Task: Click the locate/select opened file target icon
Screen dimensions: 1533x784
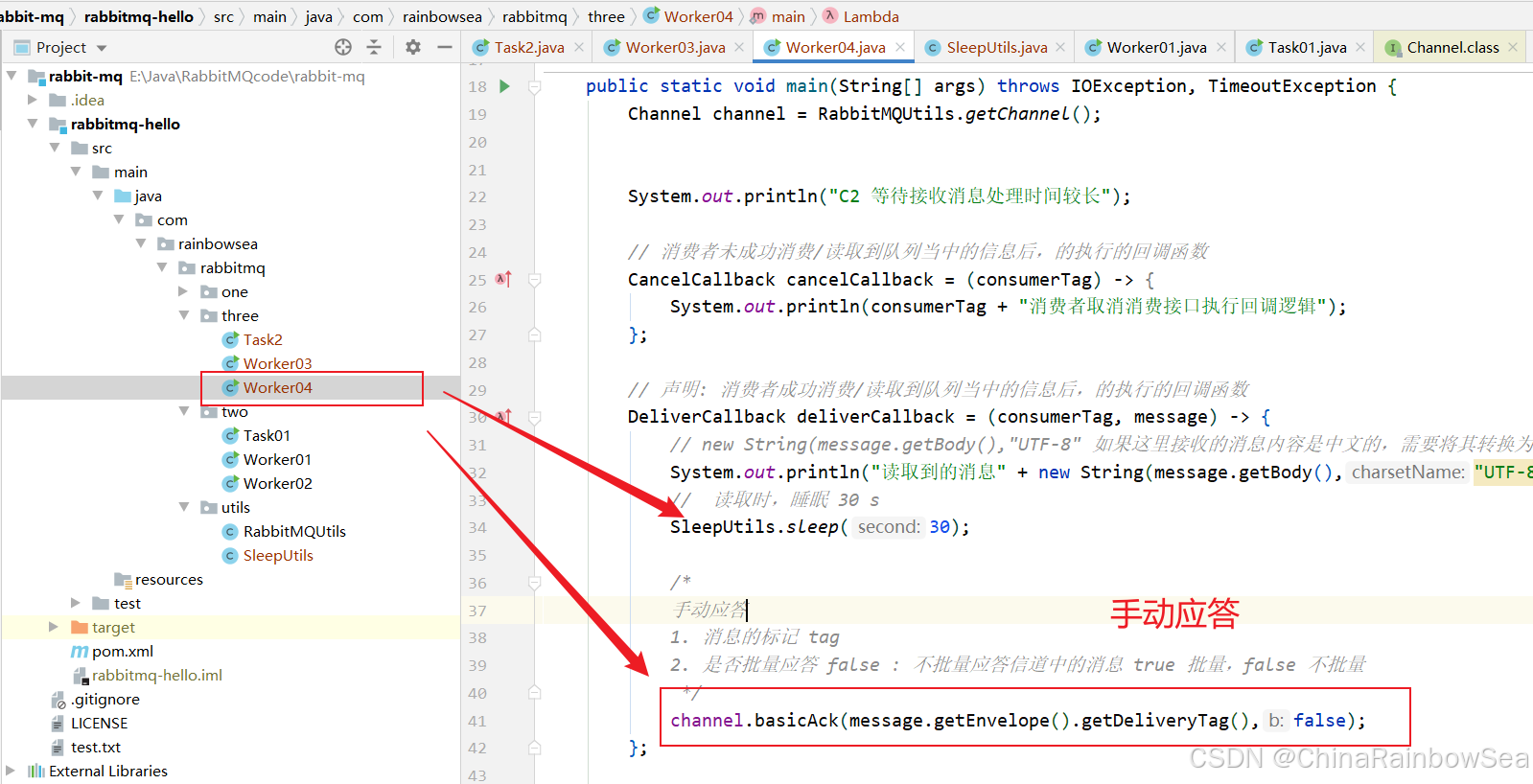Action: (x=343, y=47)
